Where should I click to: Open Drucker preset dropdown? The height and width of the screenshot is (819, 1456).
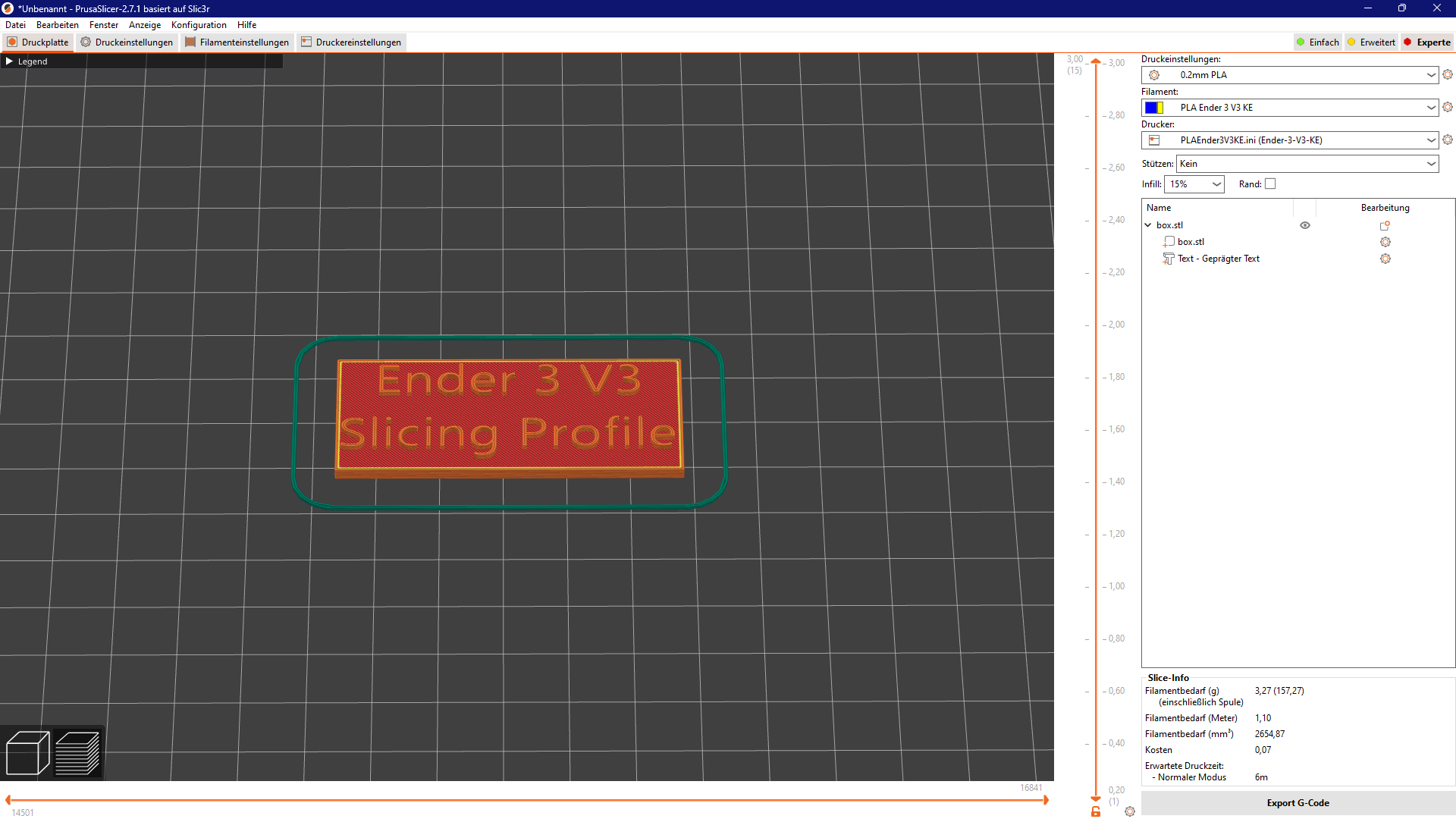[1290, 140]
